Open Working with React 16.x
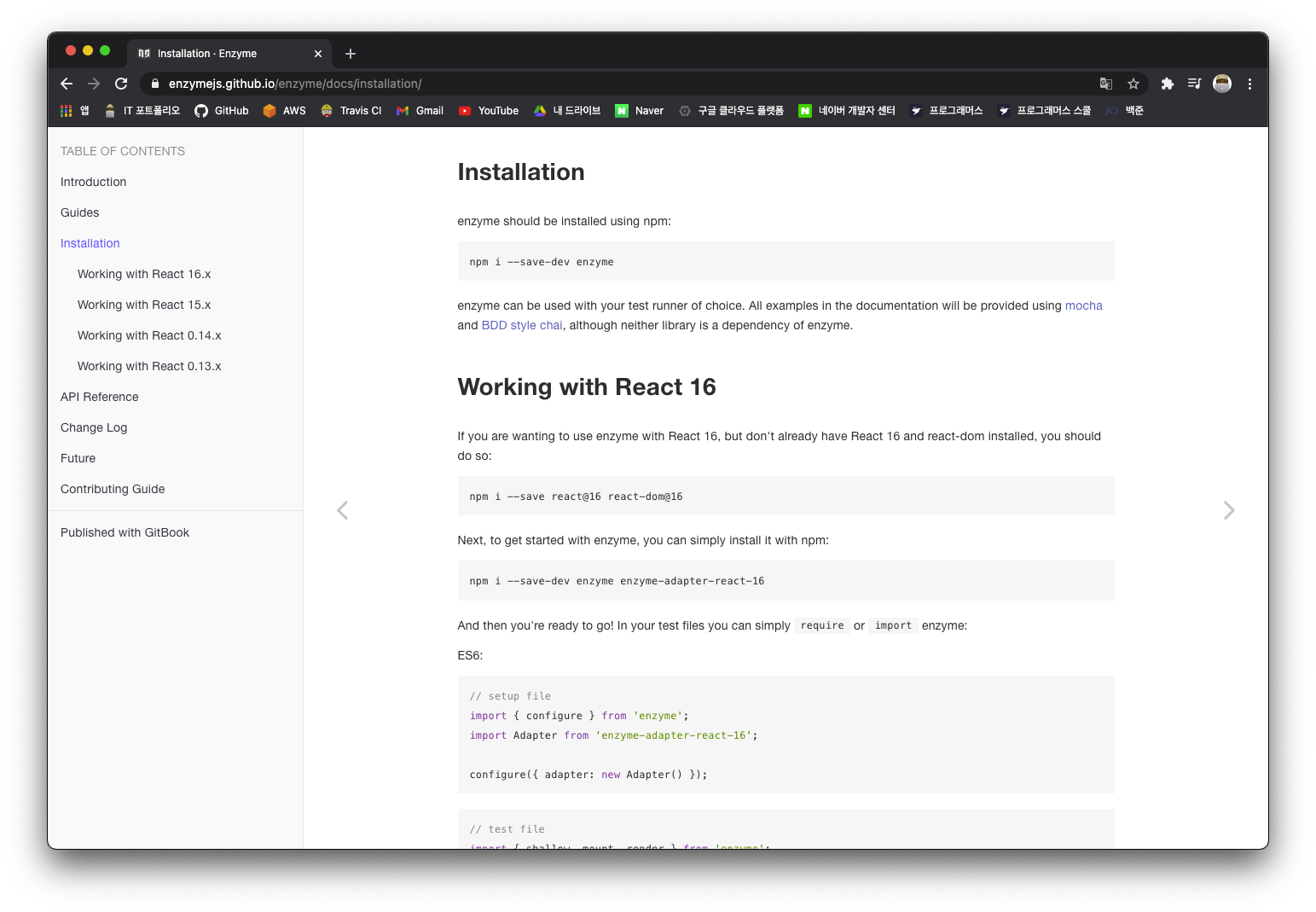 (x=144, y=274)
